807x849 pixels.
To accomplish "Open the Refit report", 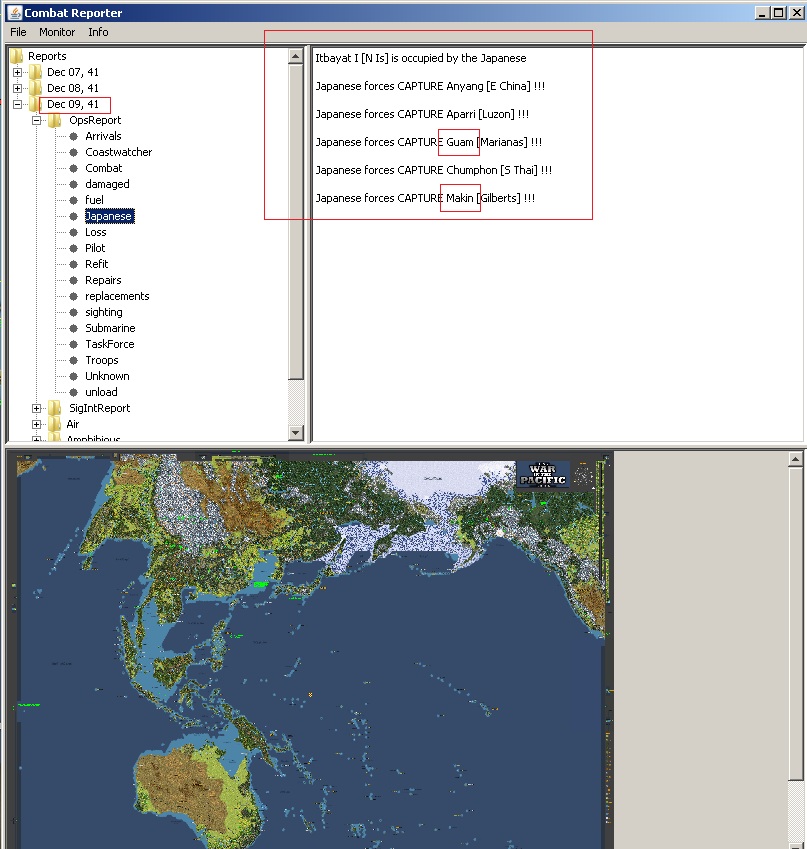I will (96, 264).
